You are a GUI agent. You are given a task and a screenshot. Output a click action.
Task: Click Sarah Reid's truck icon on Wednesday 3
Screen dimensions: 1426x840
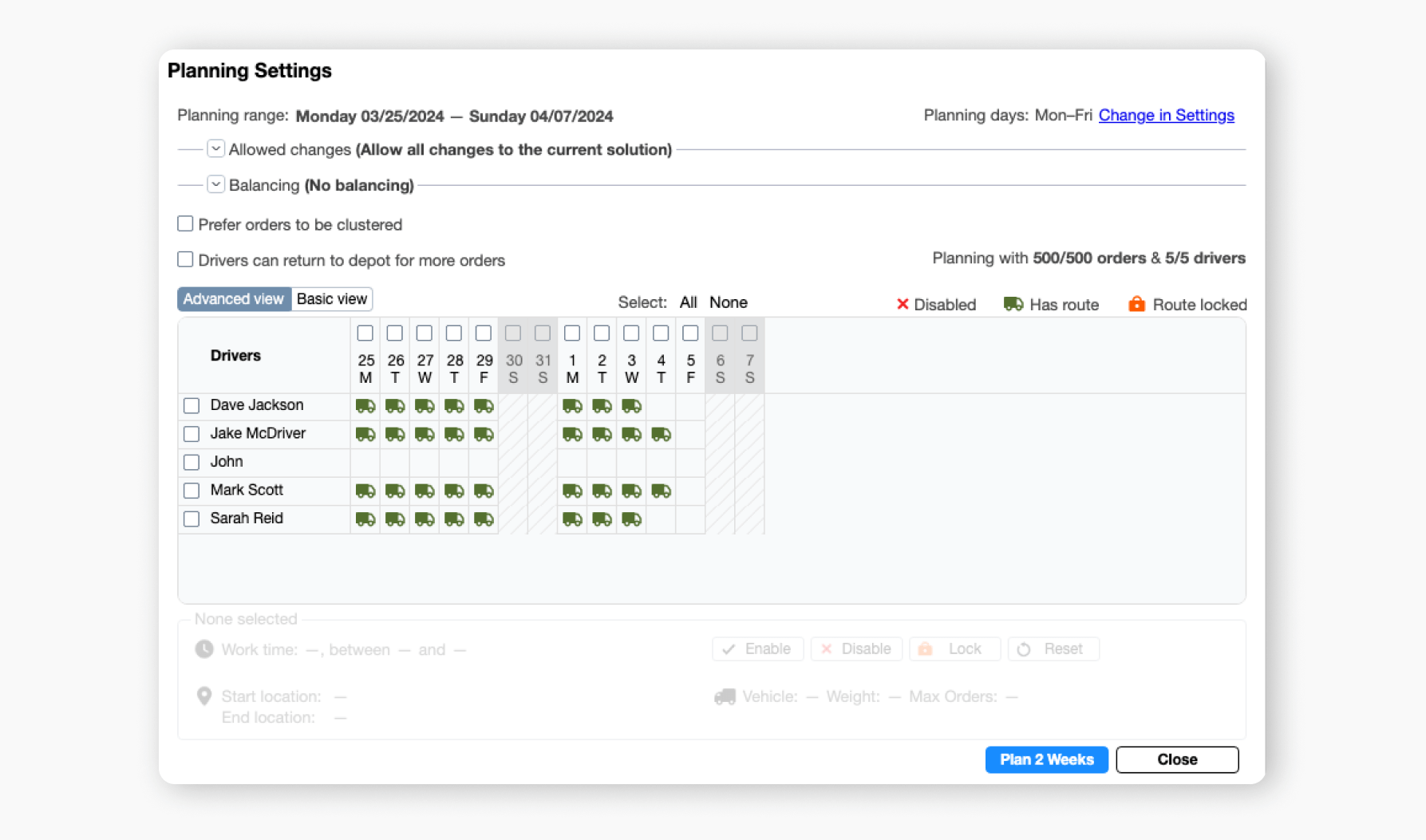tap(631, 519)
